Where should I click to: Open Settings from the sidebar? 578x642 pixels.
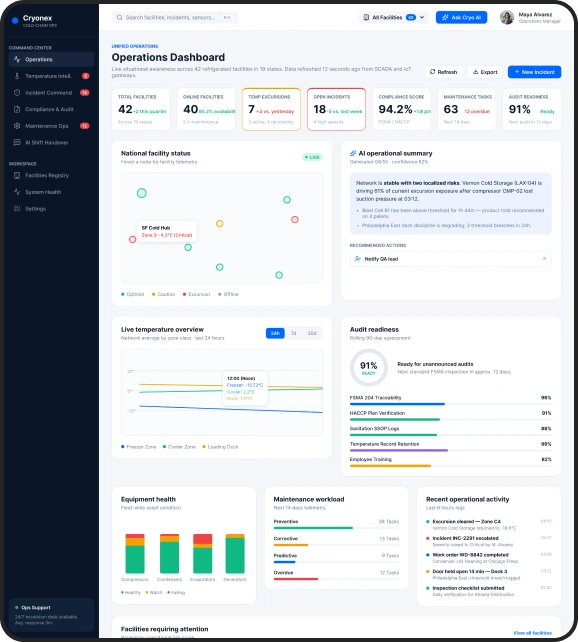point(51,209)
